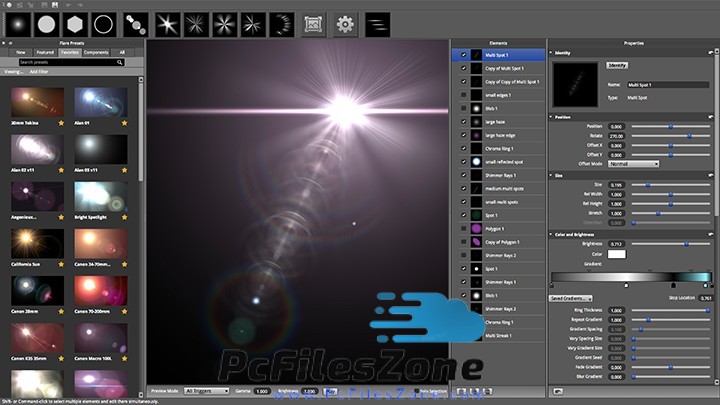Click the Lens Texture image icon
Image resolution: width=720 pixels, height=405 pixels.
313,22
